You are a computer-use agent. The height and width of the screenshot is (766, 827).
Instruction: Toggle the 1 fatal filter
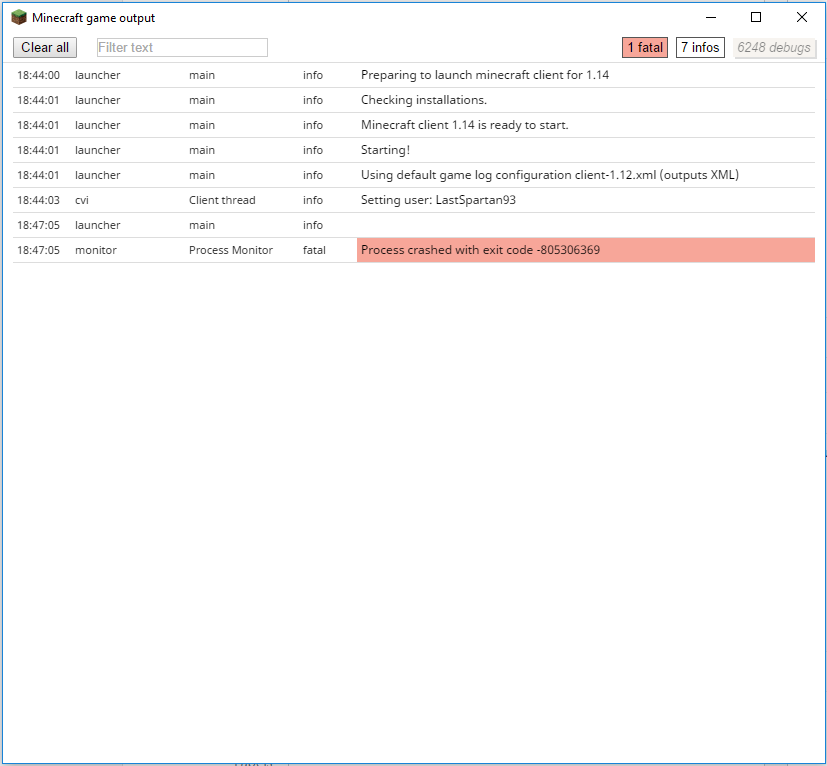click(645, 47)
